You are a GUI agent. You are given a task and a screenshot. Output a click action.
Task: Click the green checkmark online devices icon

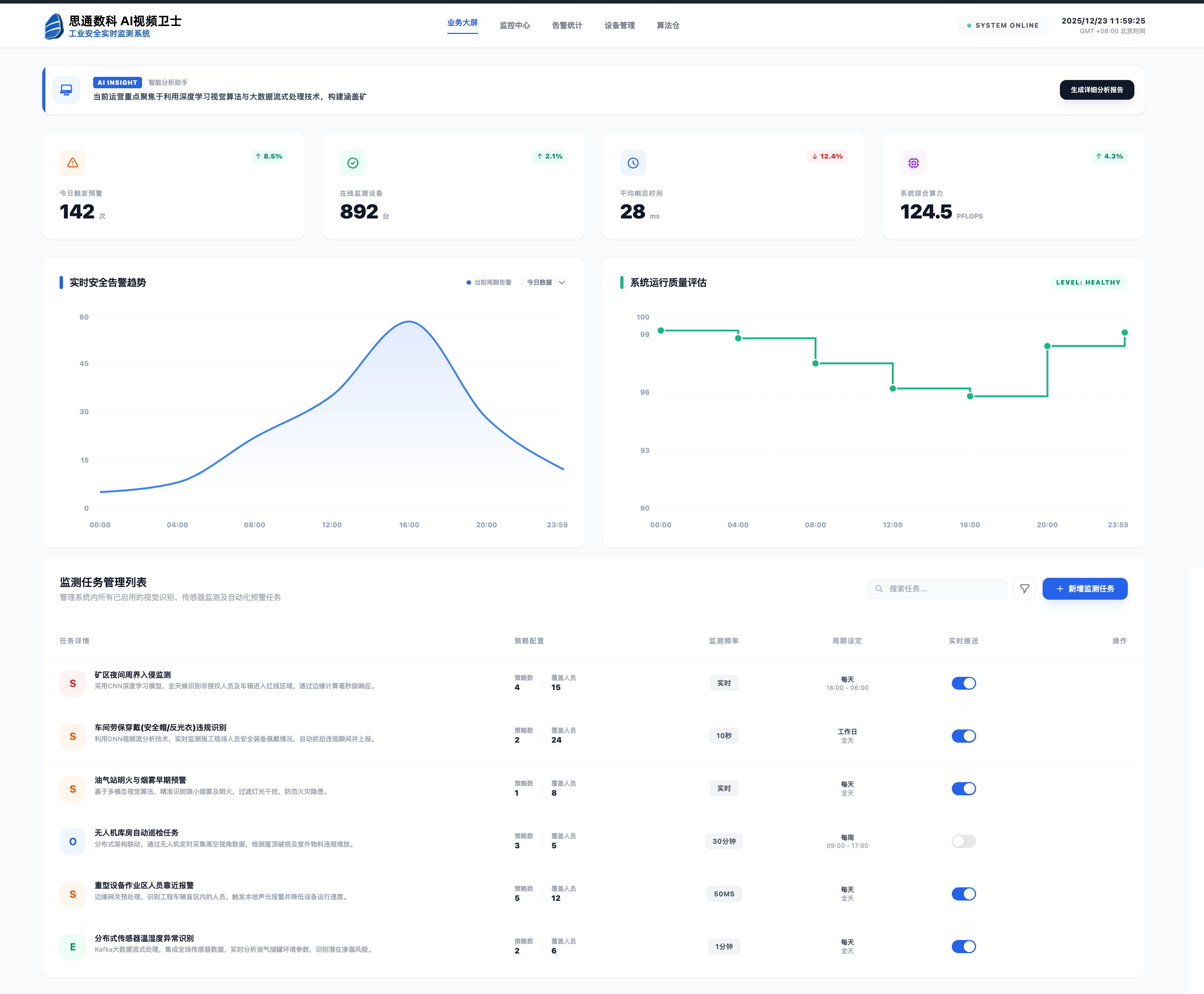(353, 163)
